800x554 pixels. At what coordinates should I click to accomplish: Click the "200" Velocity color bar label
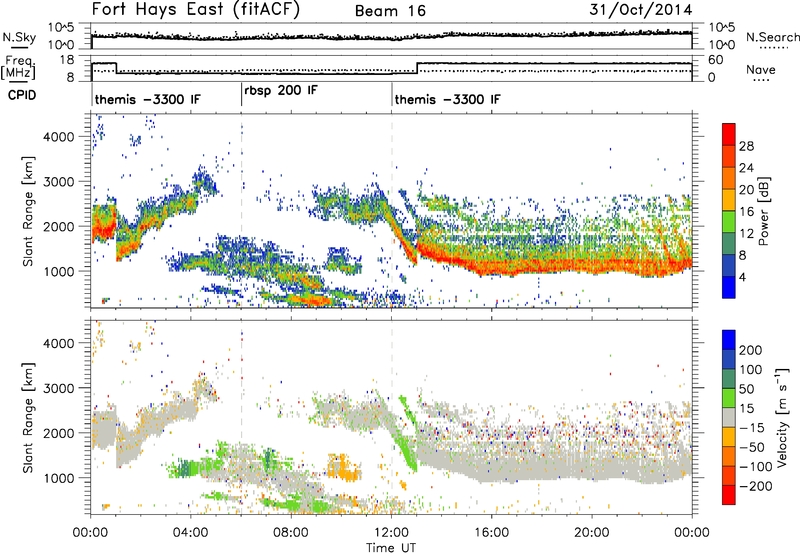751,350
